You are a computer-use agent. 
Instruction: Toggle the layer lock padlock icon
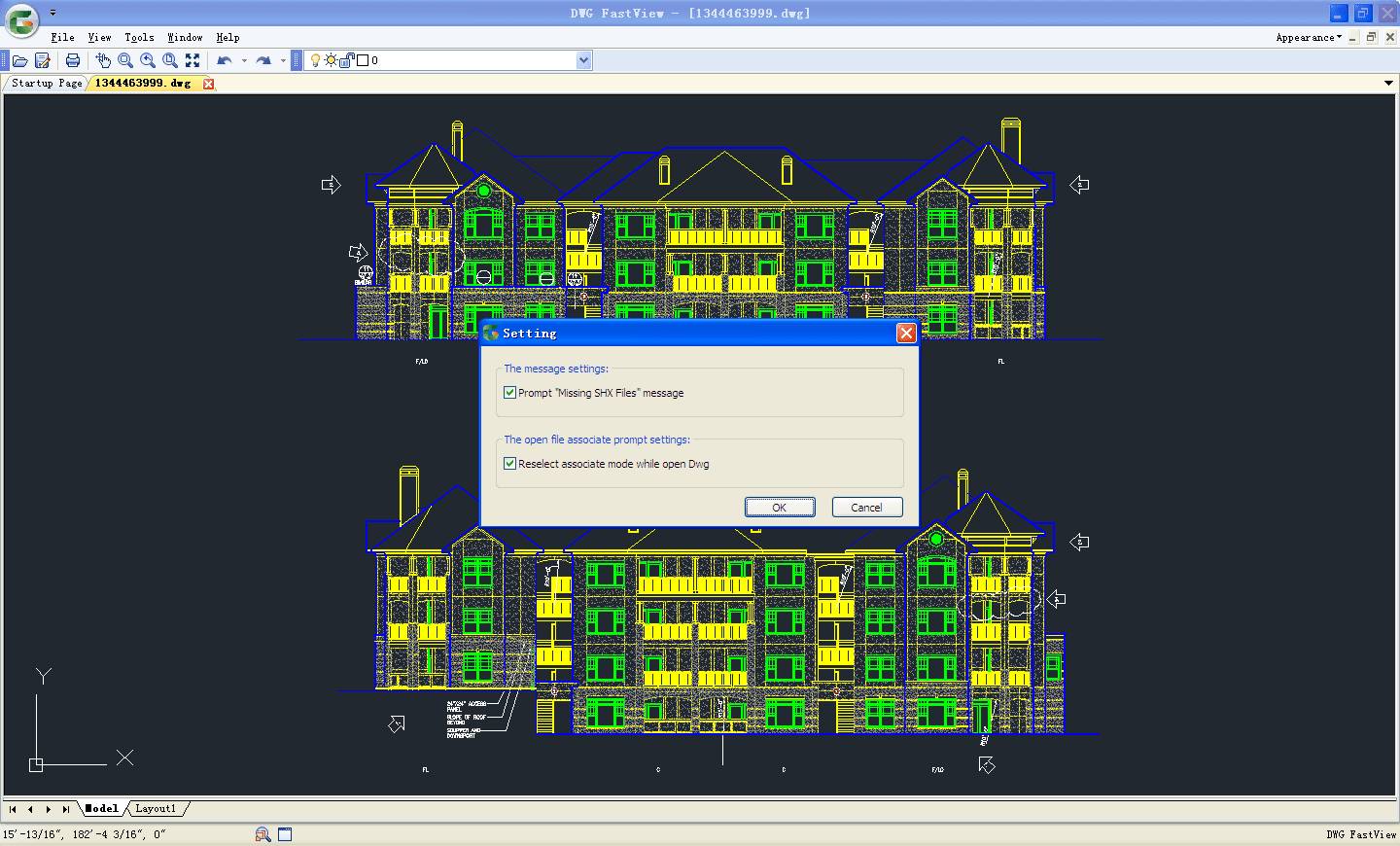point(348,60)
